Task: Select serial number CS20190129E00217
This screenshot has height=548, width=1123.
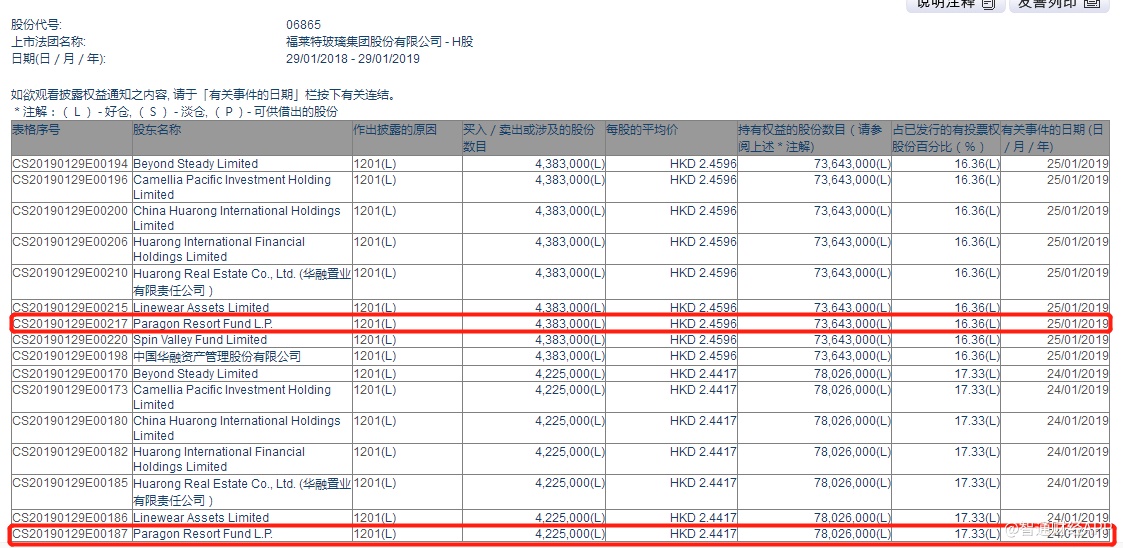Action: [x=70, y=324]
